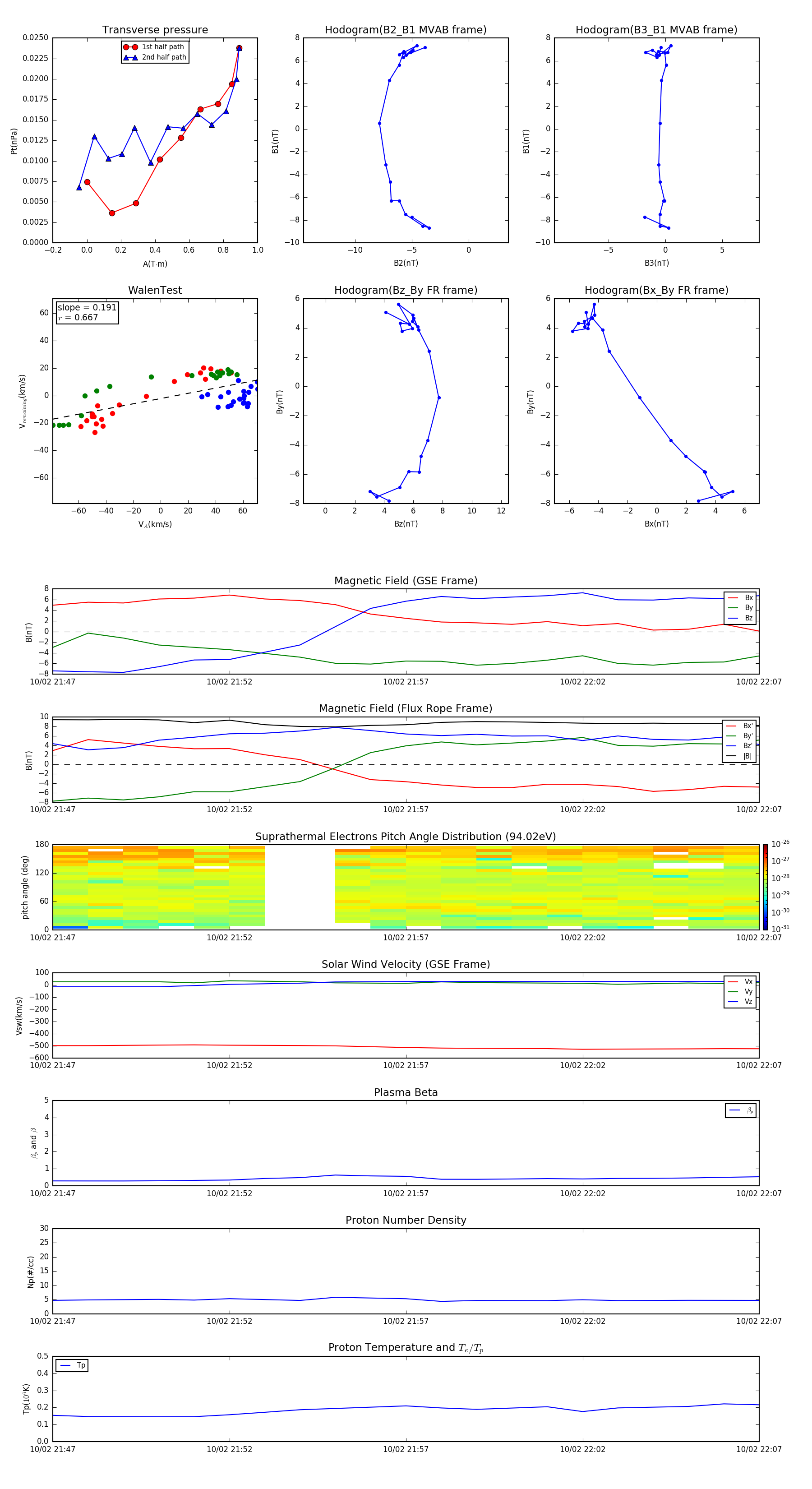
Task: Click the "Hodogram(Bx_By FR frame)" title
Action: 656,290
